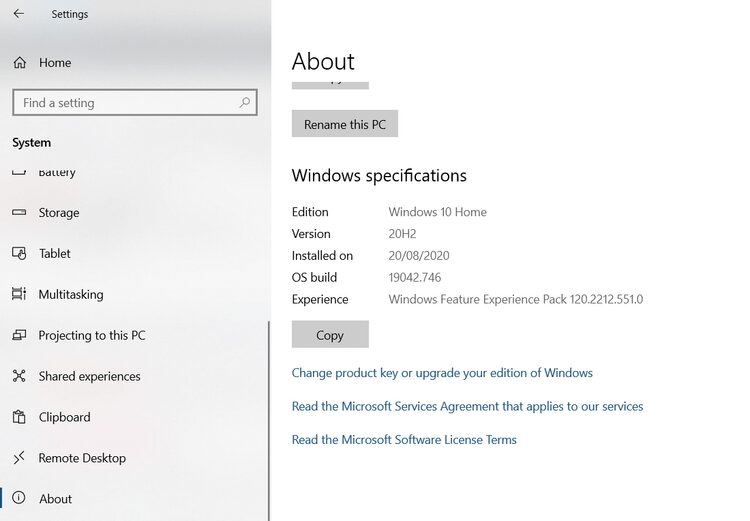Click the Rename this PC button
Viewport: 750px width, 521px height.
(344, 124)
